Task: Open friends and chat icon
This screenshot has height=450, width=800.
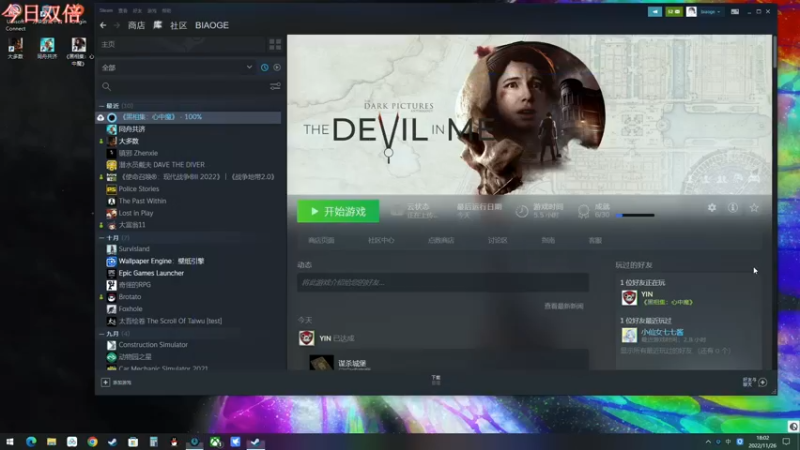Action: point(755,382)
